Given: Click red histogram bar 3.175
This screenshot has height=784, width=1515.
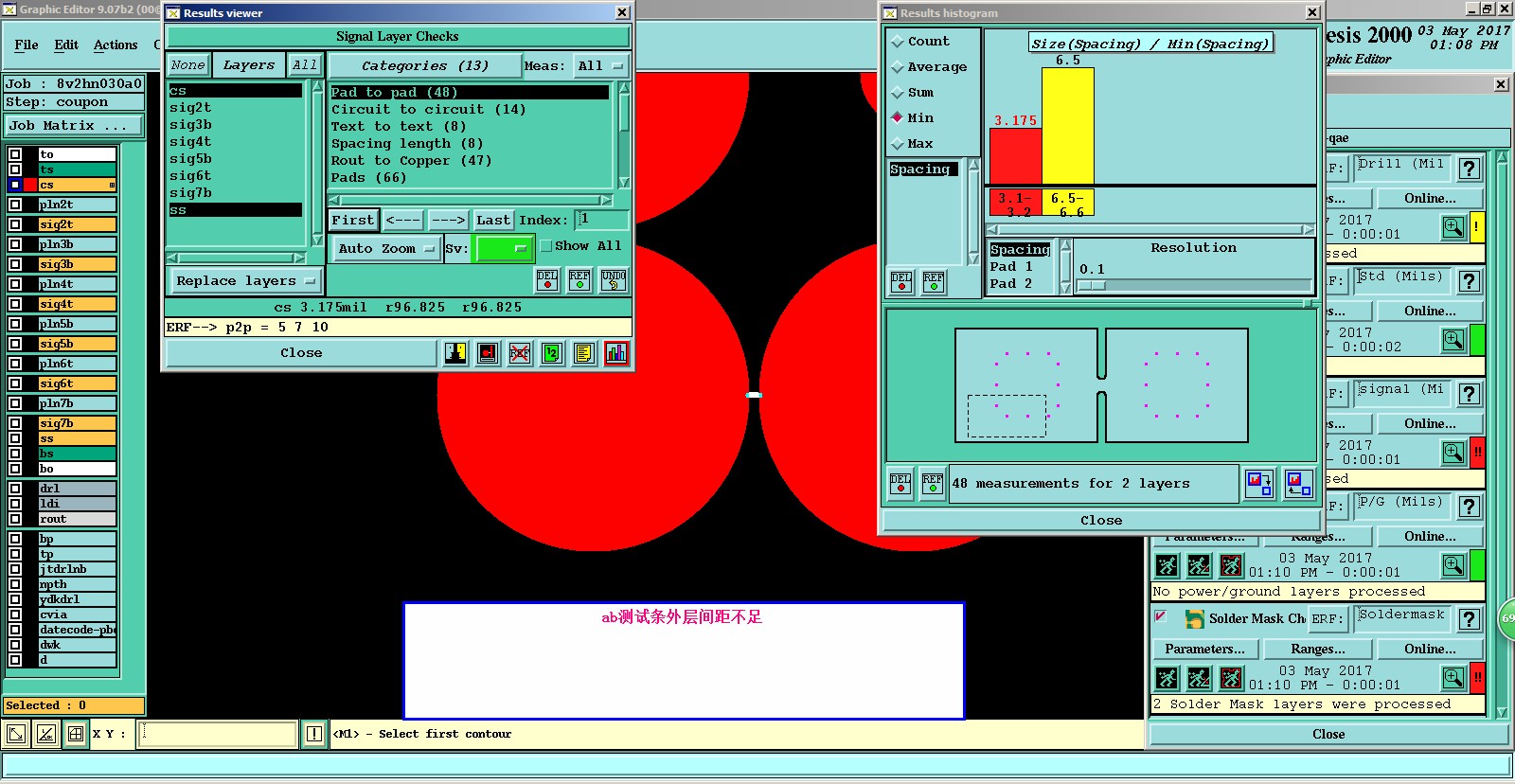Looking at the screenshot, I should tap(1016, 155).
